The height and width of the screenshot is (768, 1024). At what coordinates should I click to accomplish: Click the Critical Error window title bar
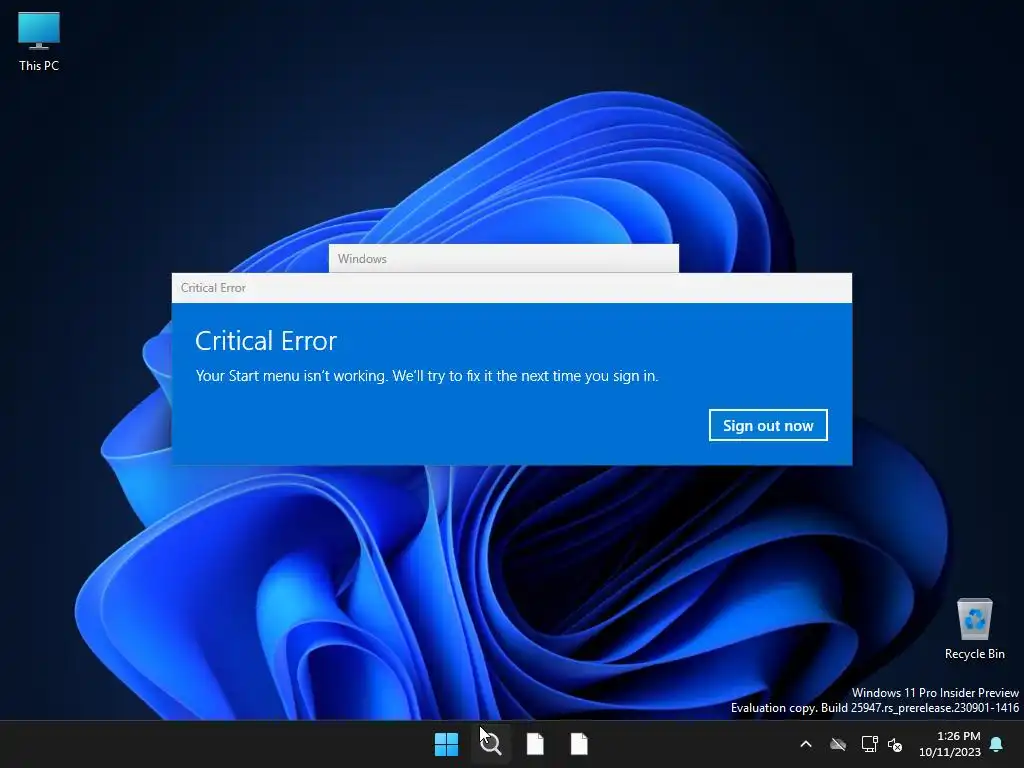click(x=511, y=288)
